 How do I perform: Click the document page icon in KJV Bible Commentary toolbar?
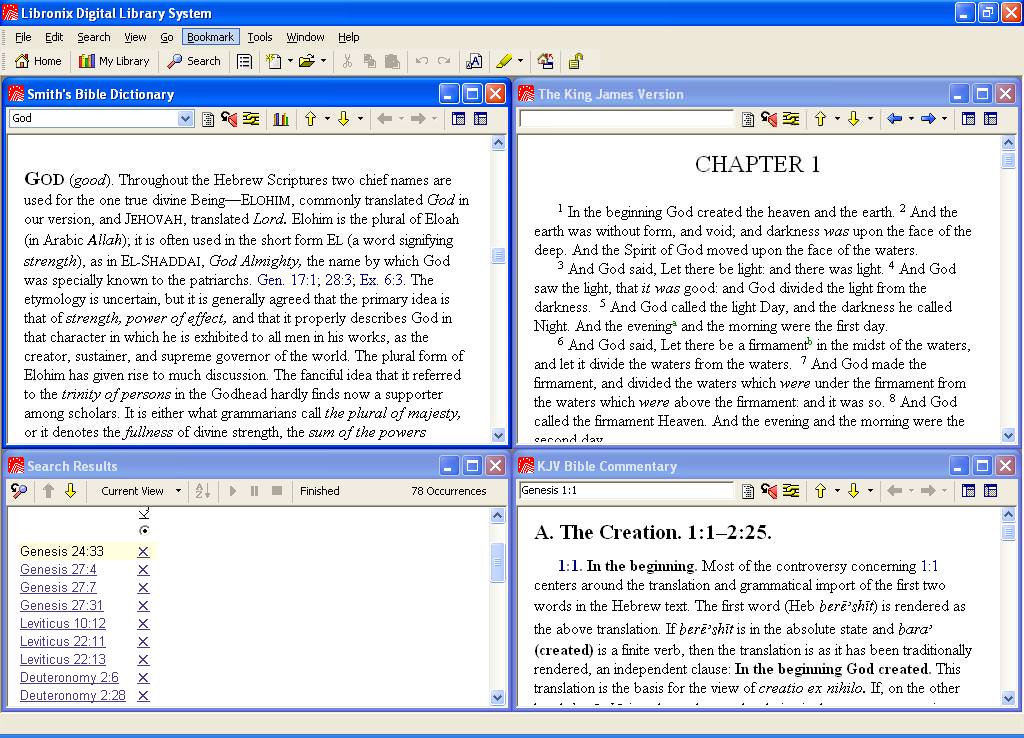point(748,490)
